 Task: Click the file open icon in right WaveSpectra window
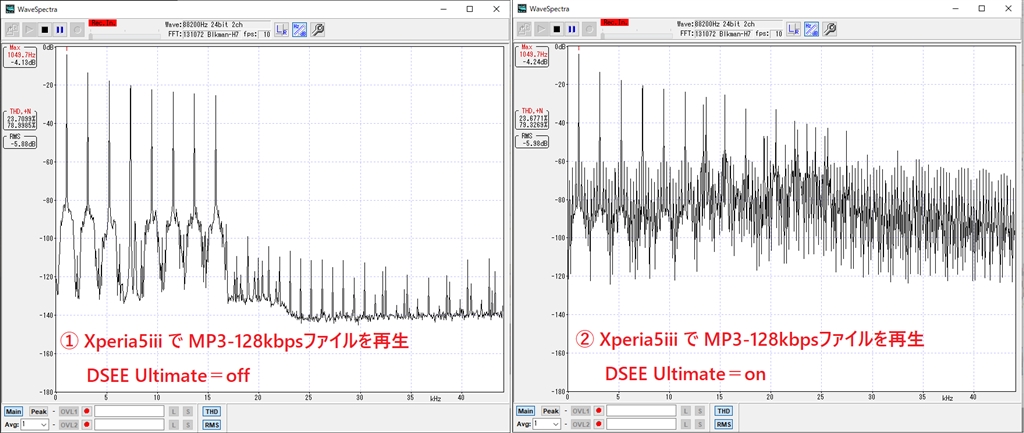[x=525, y=29]
